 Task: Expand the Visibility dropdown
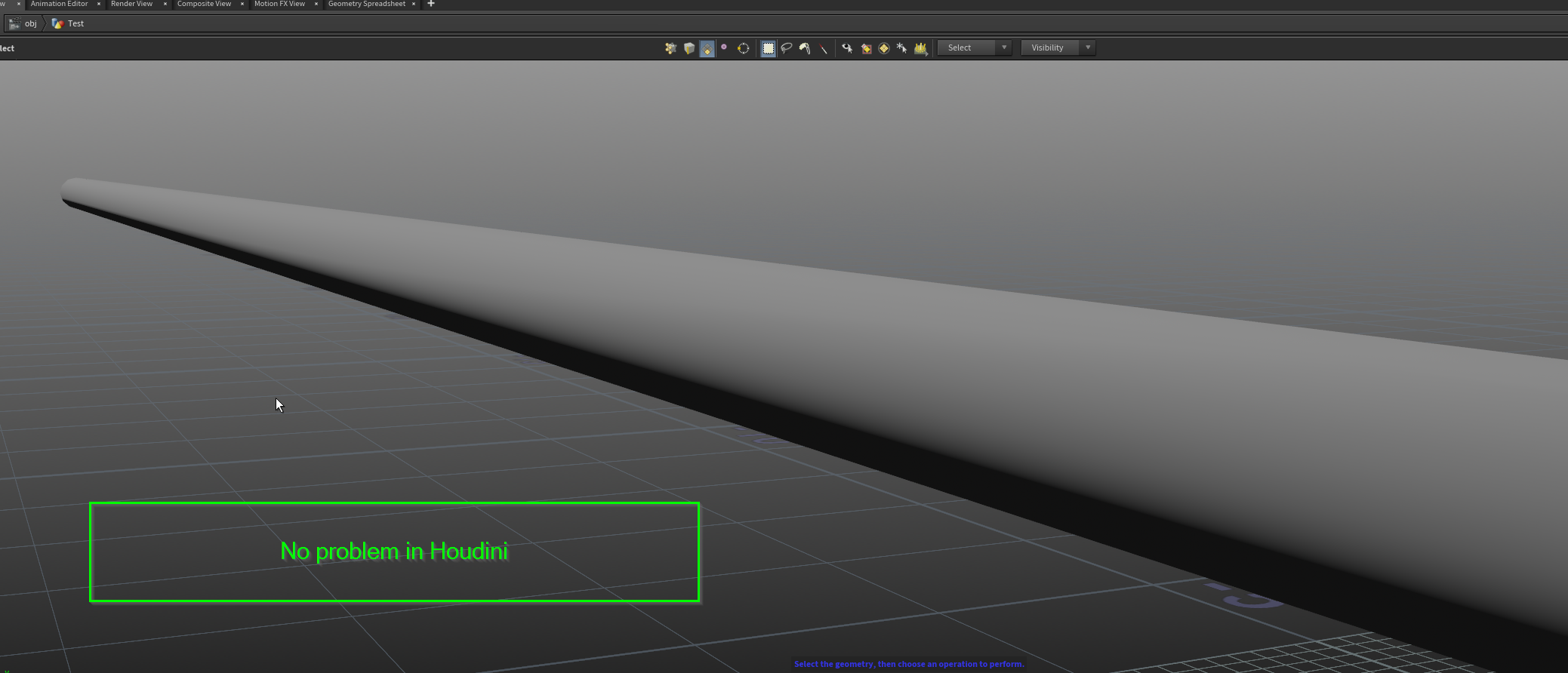(1058, 48)
